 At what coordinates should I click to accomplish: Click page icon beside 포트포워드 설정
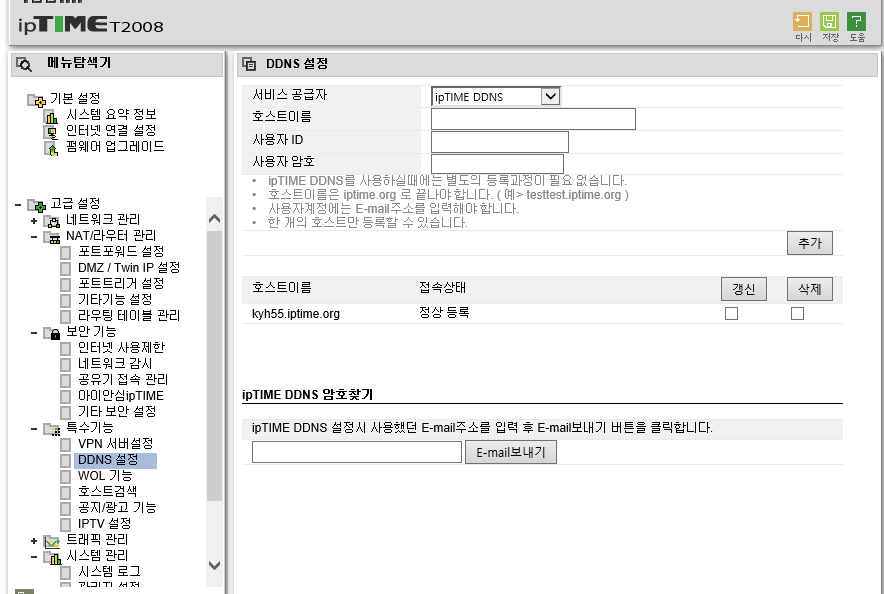click(x=65, y=252)
